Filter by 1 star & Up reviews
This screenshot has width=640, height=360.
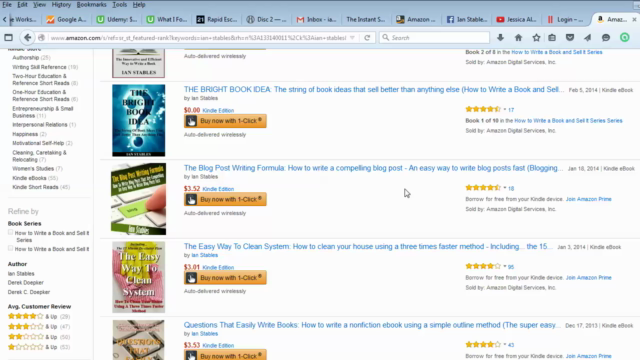click(39, 347)
